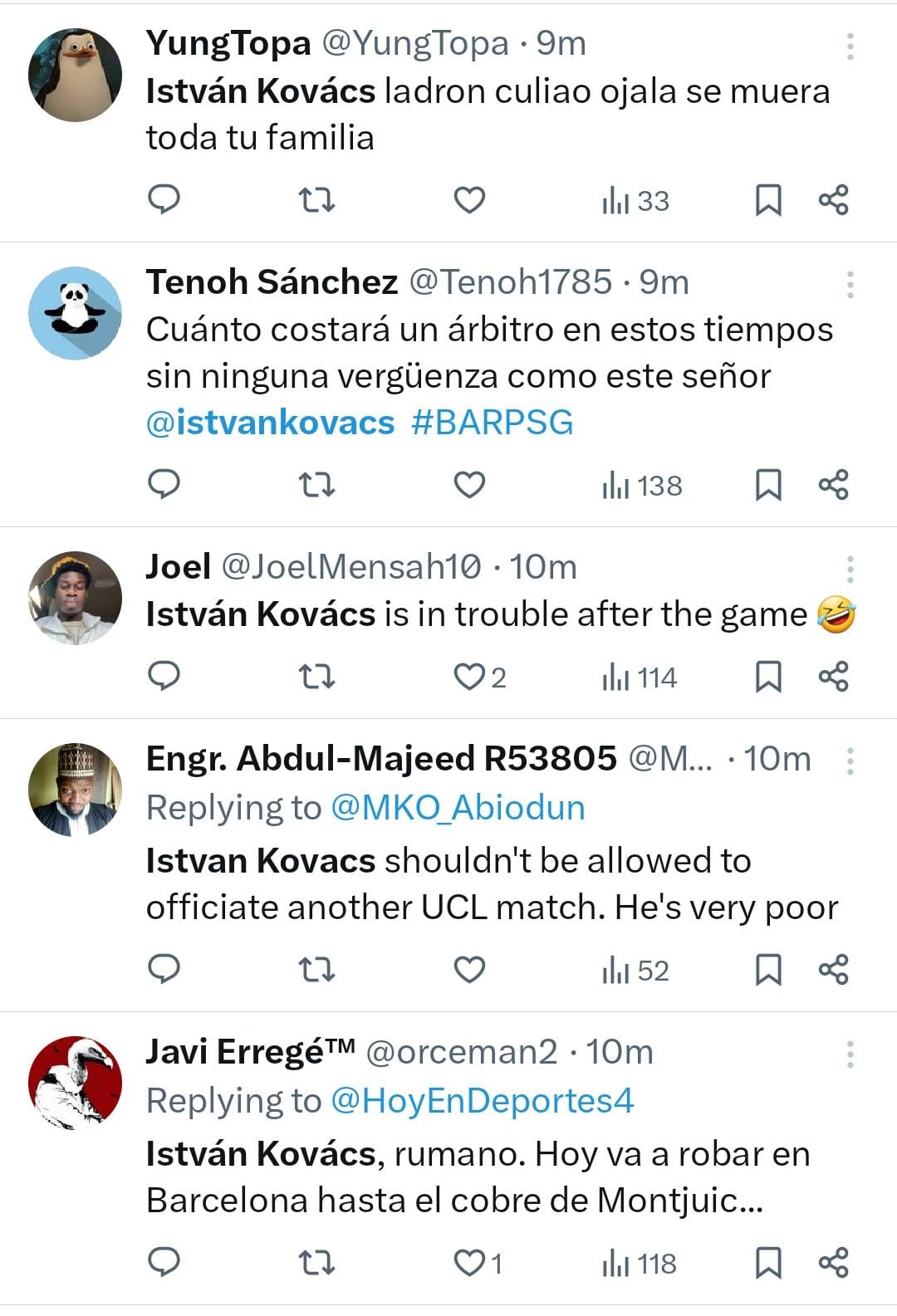Image resolution: width=897 pixels, height=1316 pixels.
Task: Bookmark Javi Erregé's tweet
Action: (x=767, y=1263)
